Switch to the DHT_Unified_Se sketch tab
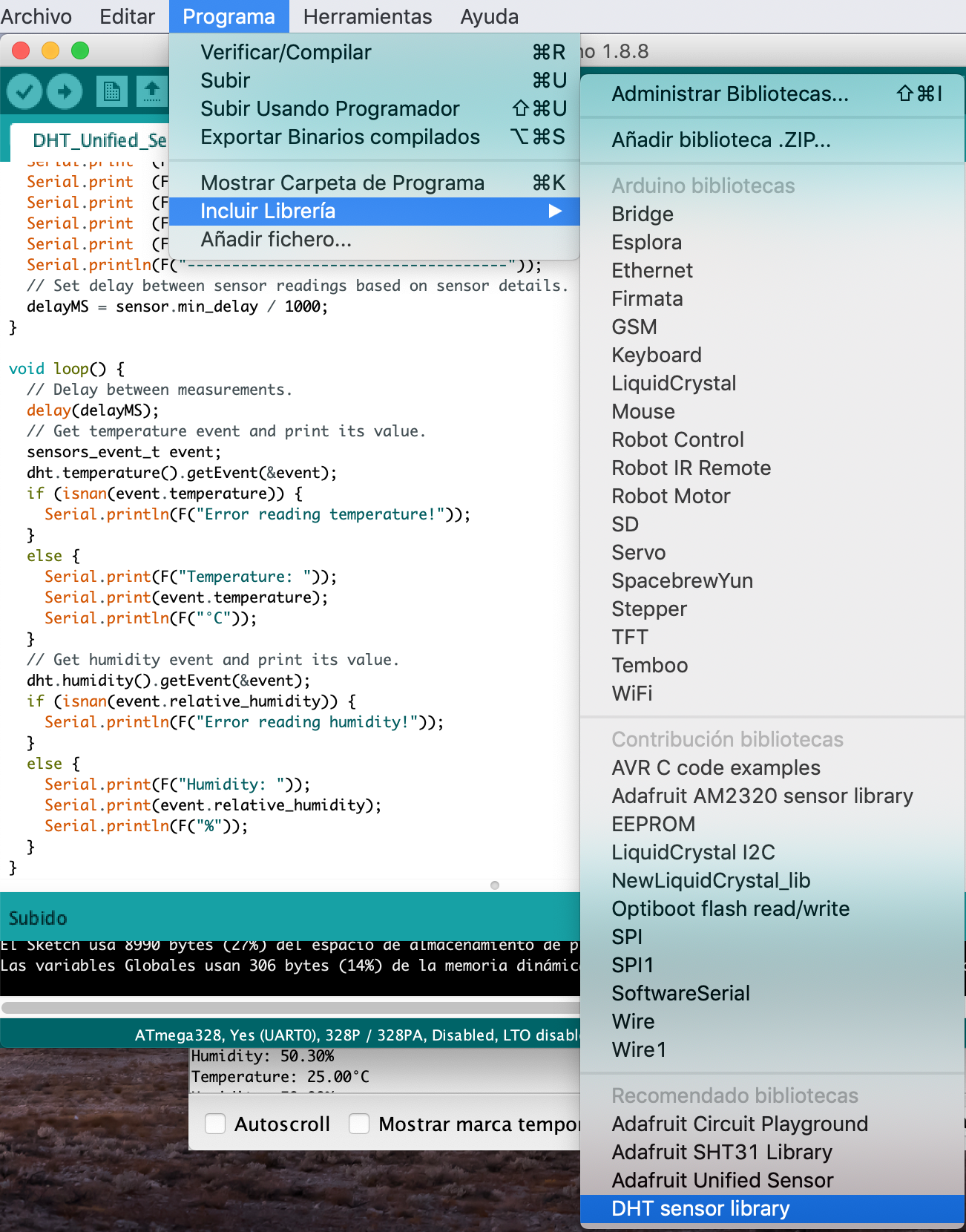Viewport: 966px width, 1232px height. (x=90, y=141)
